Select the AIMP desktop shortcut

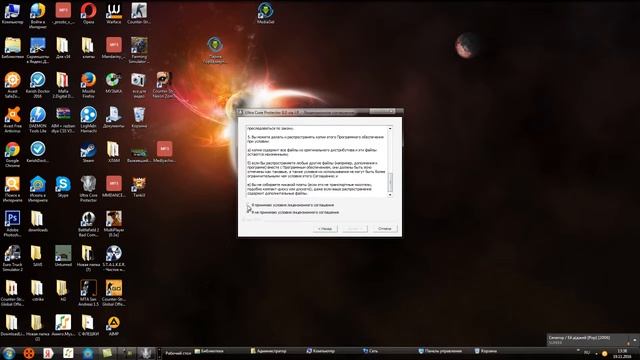click(x=113, y=326)
